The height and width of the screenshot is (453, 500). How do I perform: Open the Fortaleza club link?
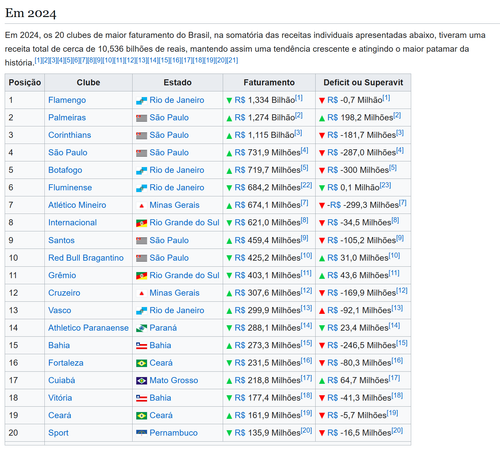point(66,363)
